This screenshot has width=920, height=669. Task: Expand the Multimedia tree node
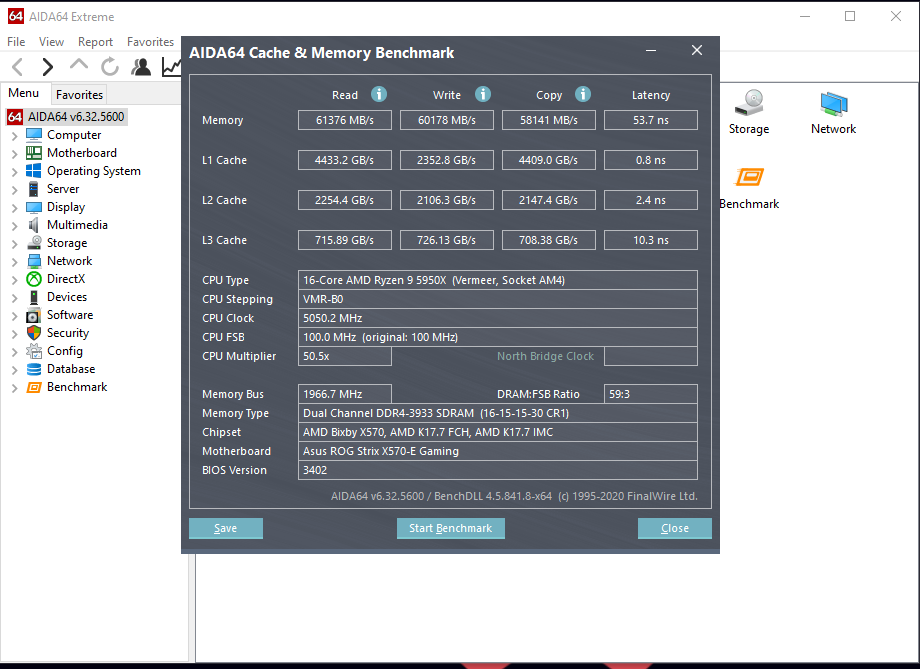(x=14, y=226)
